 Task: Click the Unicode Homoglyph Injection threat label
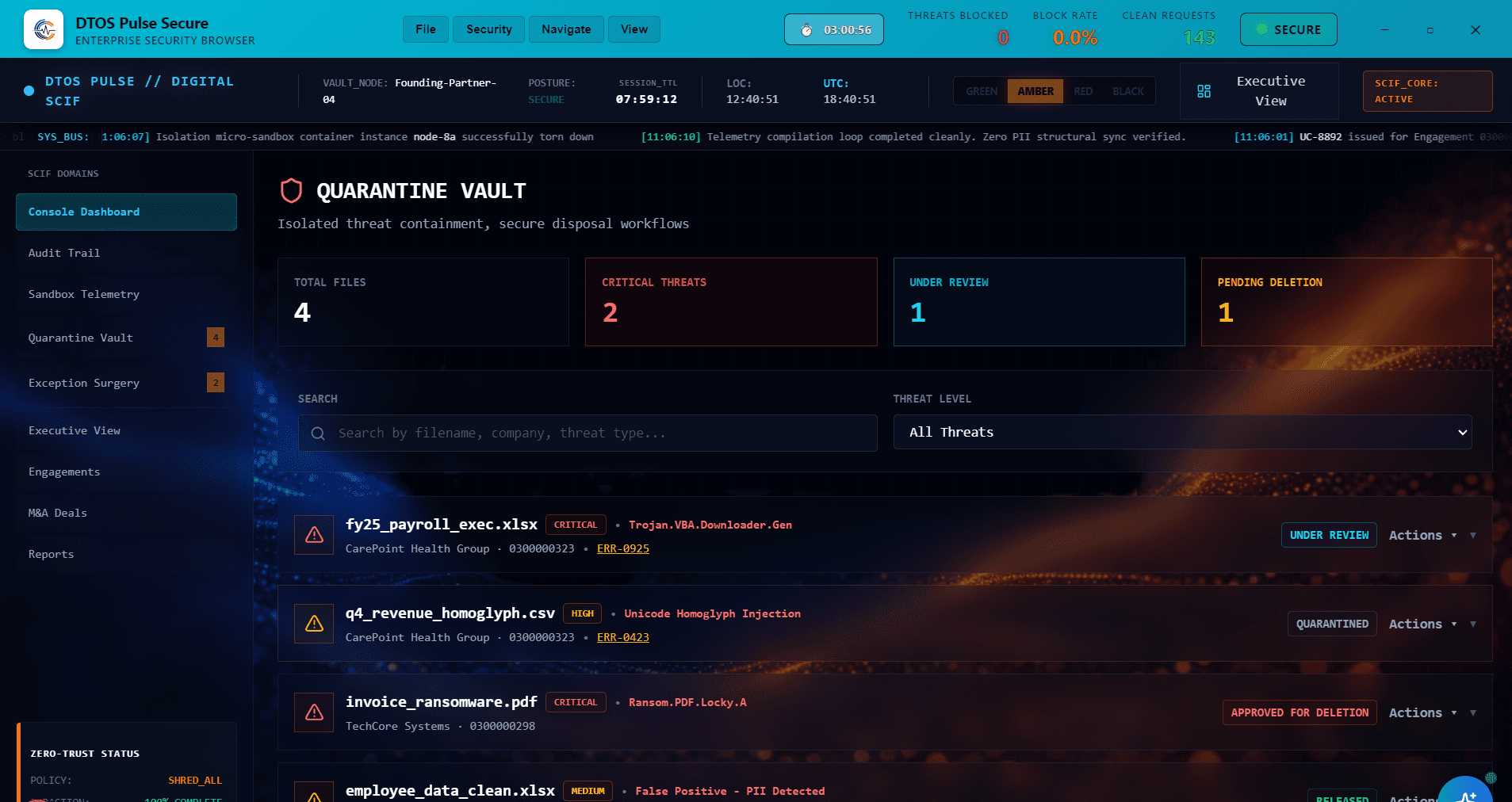point(712,613)
